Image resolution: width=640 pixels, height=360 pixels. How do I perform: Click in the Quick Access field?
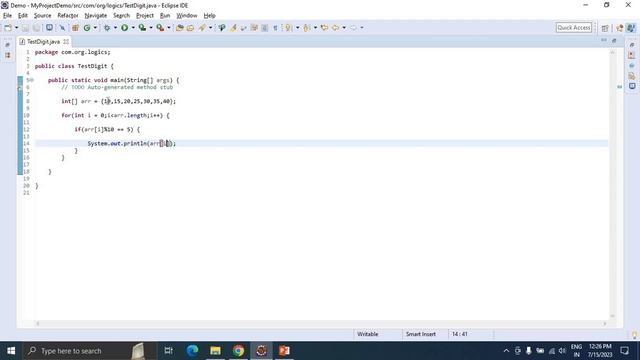coord(573,27)
